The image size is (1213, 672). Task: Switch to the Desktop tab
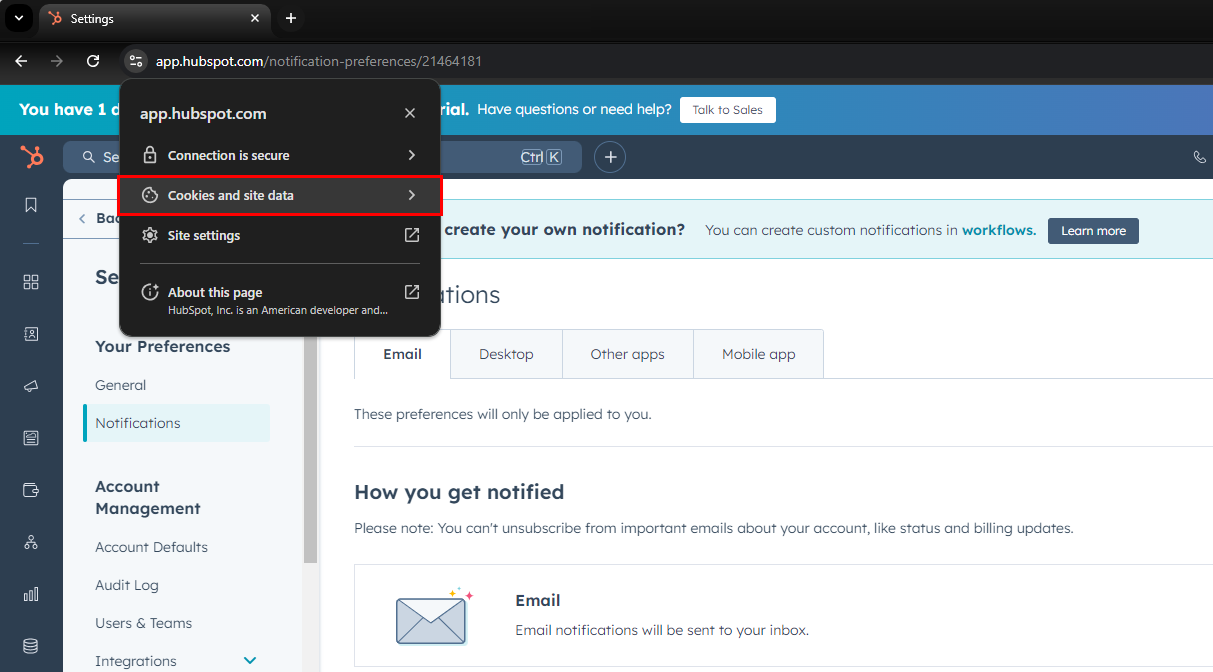click(506, 354)
